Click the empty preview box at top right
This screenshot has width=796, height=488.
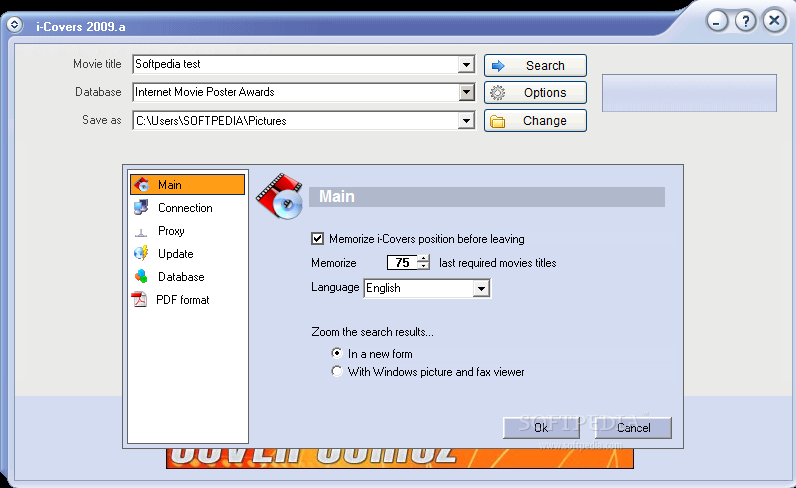pyautogui.click(x=689, y=93)
